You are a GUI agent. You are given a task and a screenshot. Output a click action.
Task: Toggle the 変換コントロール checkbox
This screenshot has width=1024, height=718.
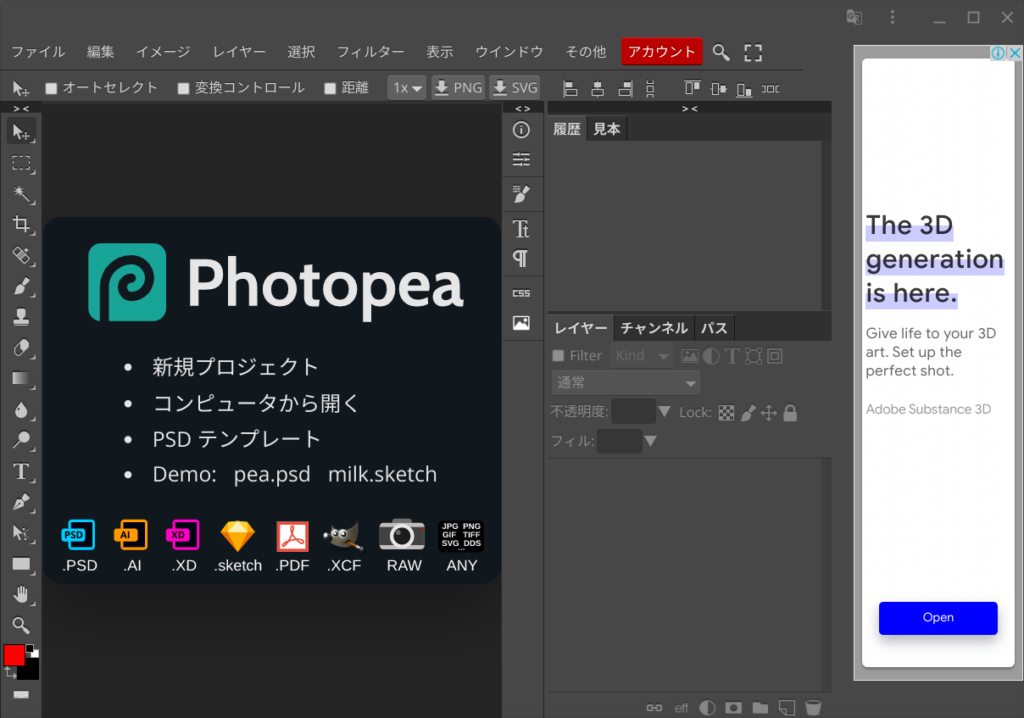point(184,88)
